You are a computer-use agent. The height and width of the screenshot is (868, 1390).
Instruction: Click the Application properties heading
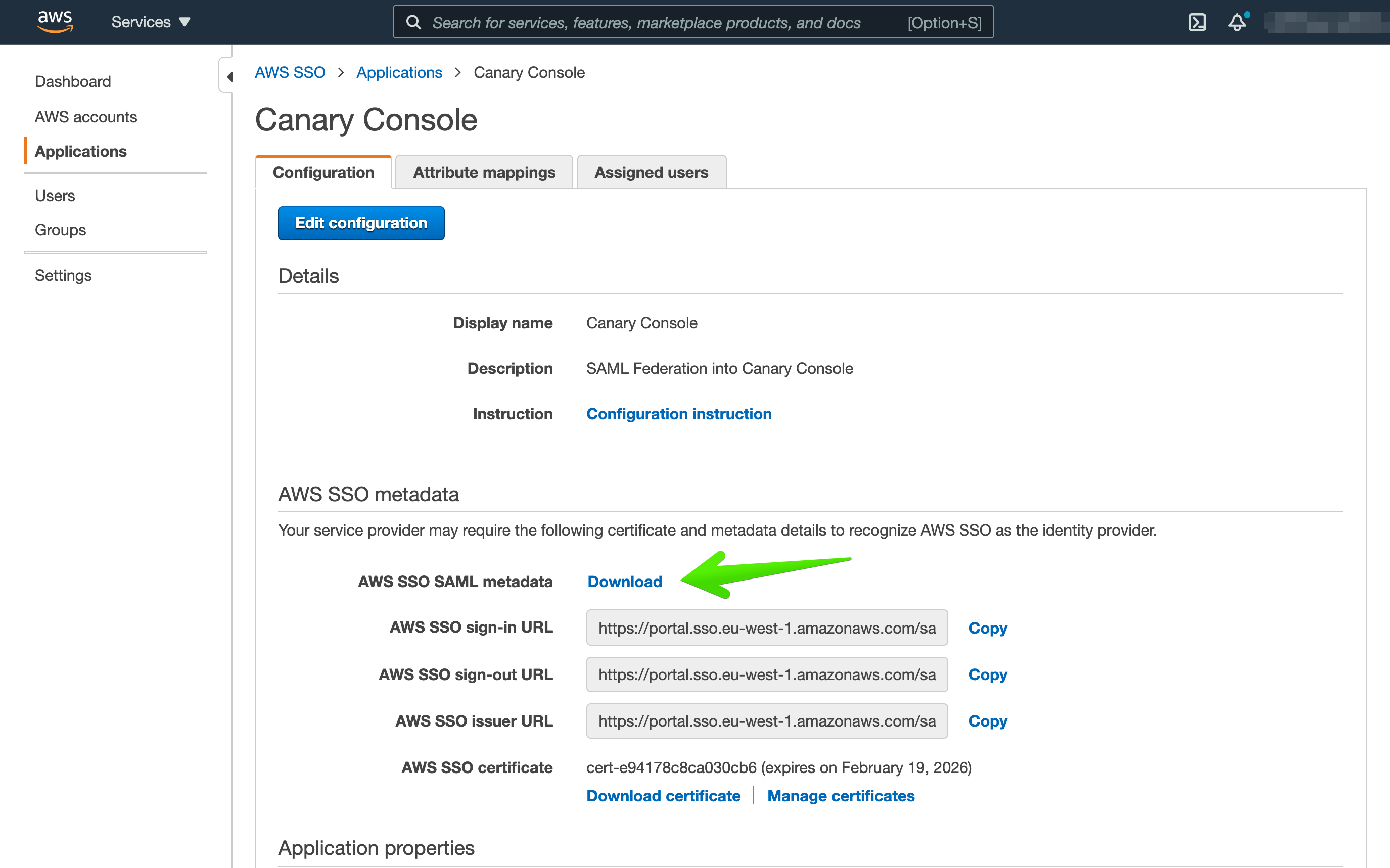[x=376, y=848]
